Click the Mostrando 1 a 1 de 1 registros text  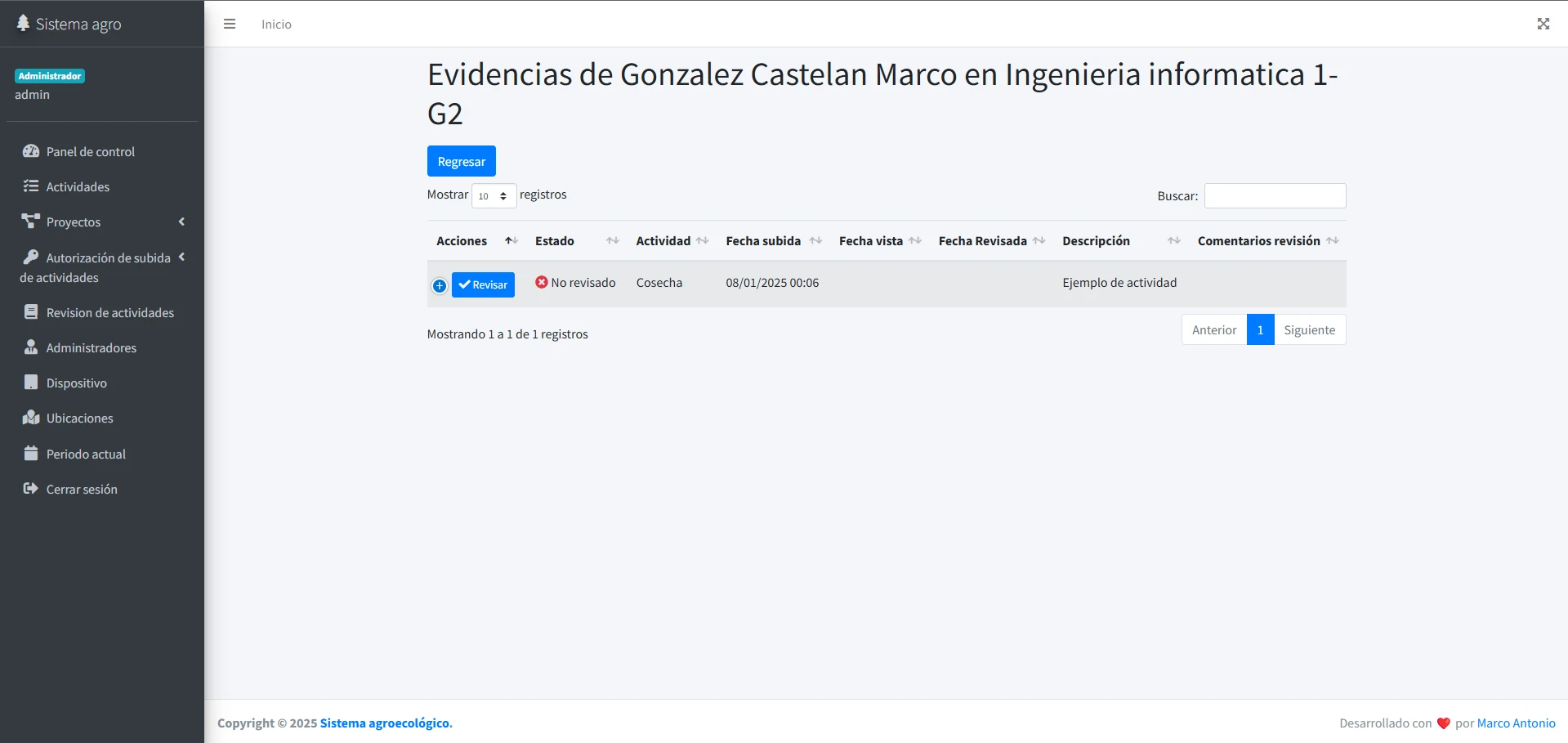coord(507,333)
